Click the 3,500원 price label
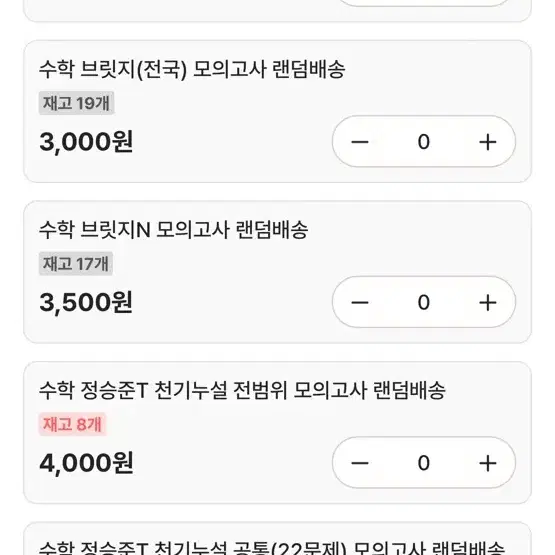 pos(86,303)
